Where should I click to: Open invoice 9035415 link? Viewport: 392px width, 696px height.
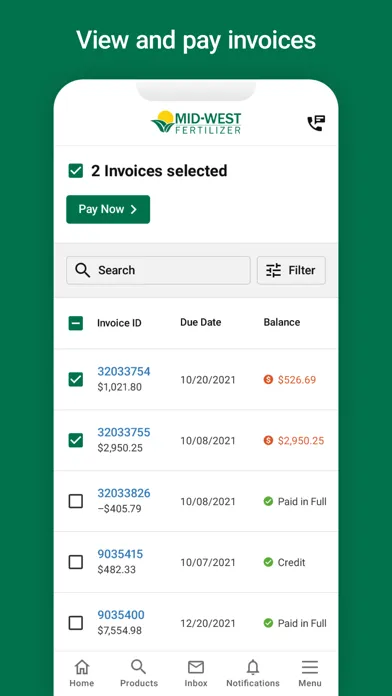click(120, 554)
